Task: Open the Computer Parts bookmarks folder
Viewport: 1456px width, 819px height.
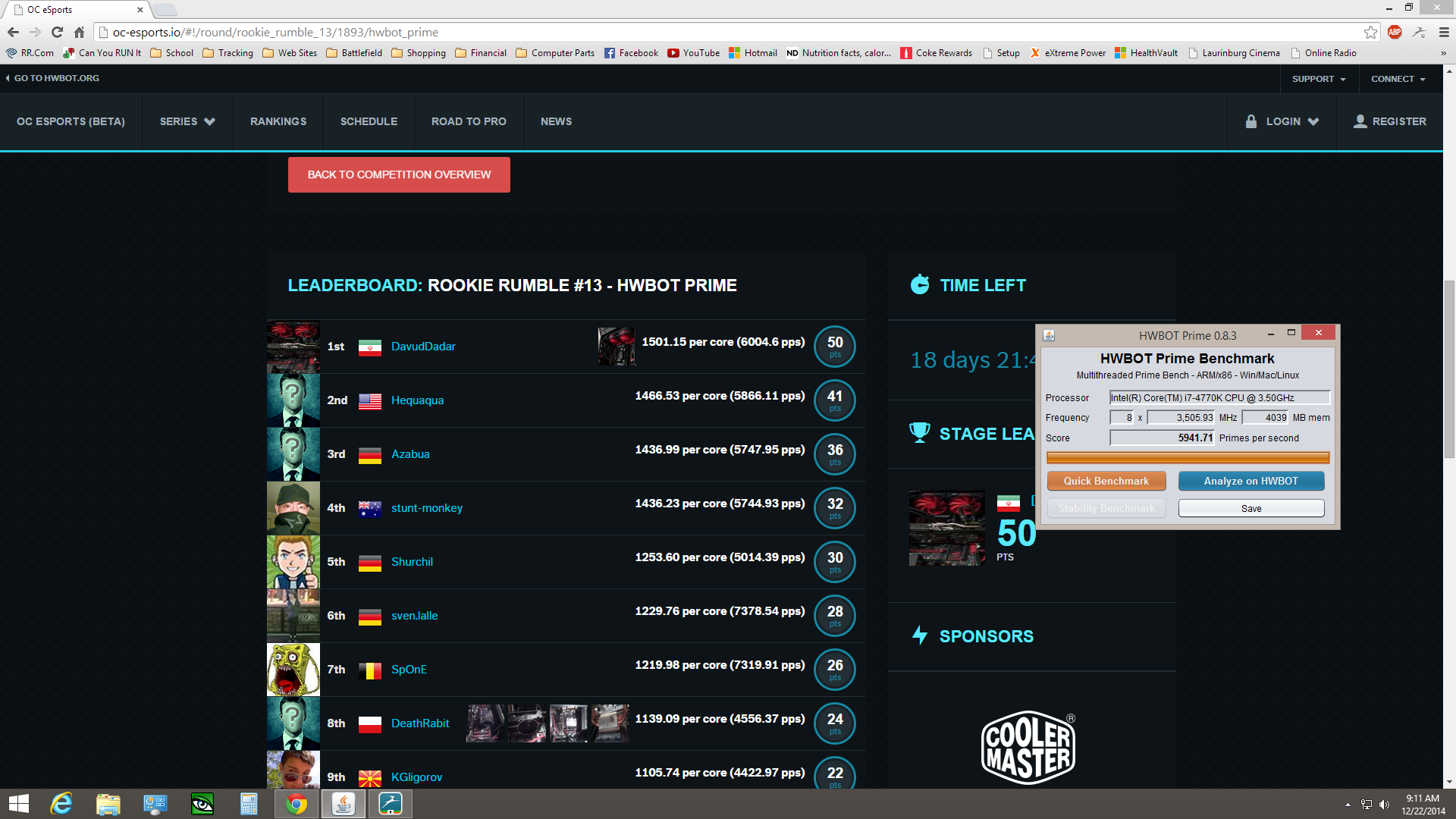Action: (555, 53)
